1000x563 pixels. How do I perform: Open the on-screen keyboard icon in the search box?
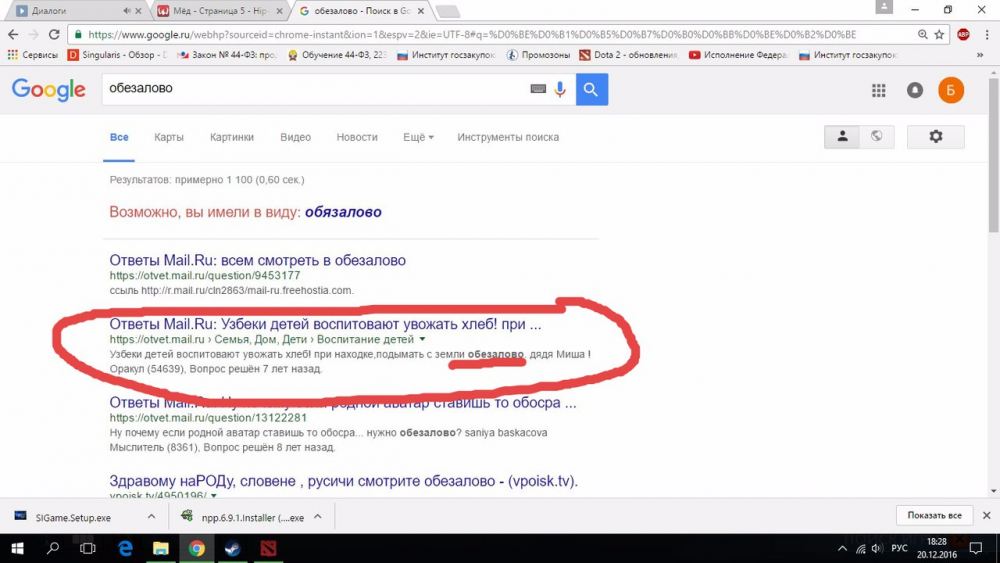click(538, 89)
